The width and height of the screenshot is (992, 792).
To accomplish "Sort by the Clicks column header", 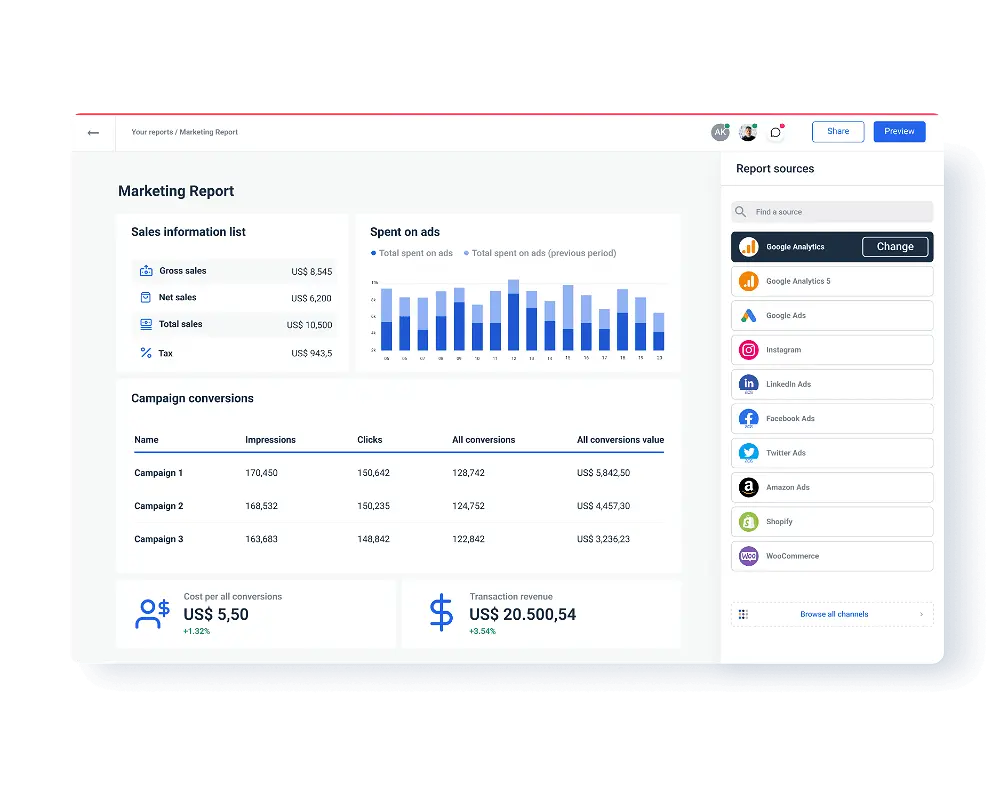I will 369,440.
